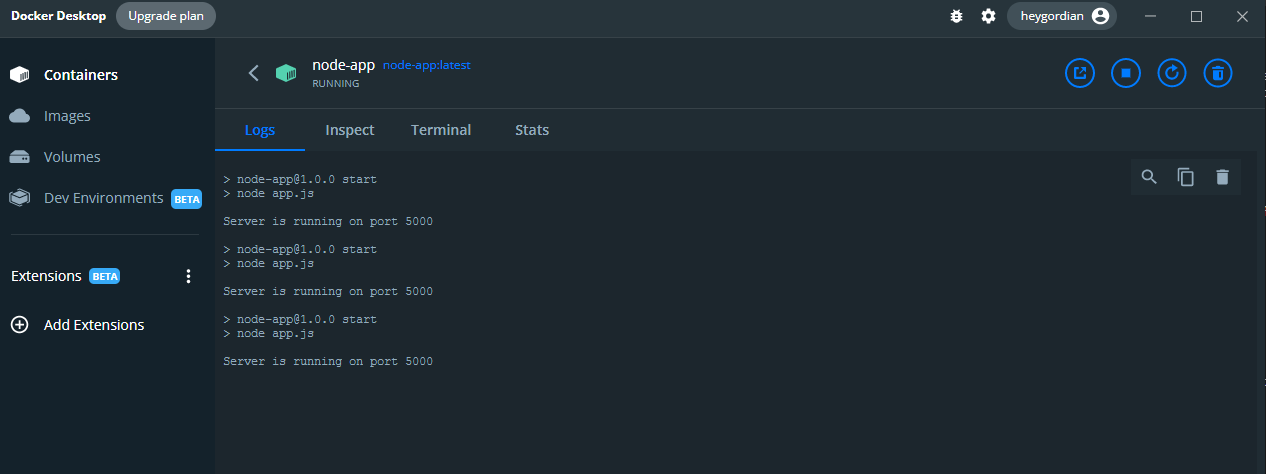This screenshot has height=474, width=1266.
Task: Restart the node-app container
Action: (x=1172, y=73)
